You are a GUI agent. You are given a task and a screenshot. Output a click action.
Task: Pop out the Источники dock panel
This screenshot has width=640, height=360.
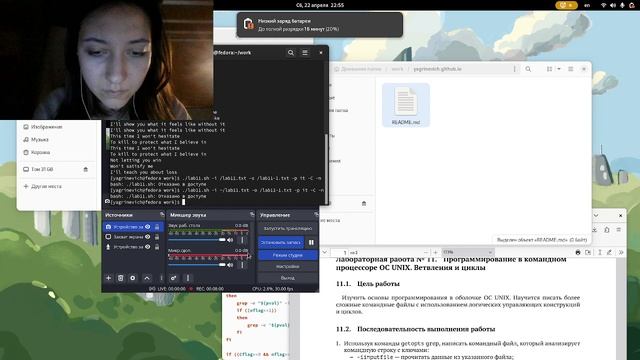point(162,215)
